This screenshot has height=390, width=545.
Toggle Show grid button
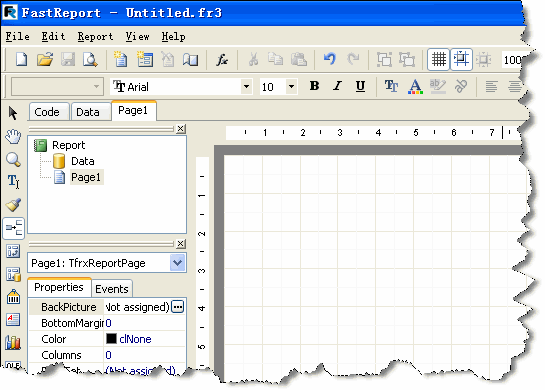coord(438,59)
